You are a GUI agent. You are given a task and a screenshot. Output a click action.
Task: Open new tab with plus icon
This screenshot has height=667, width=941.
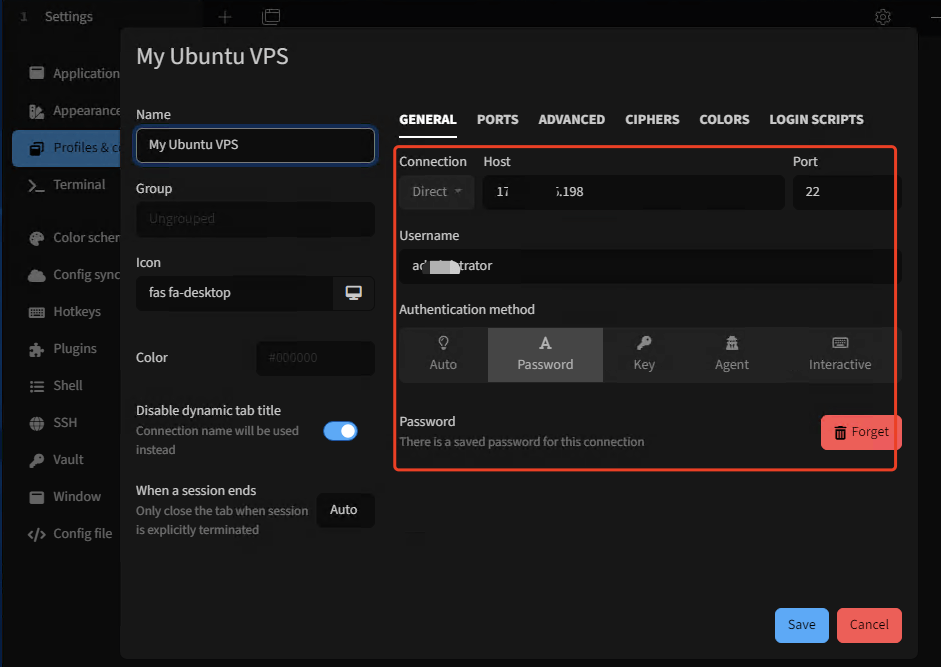(225, 17)
